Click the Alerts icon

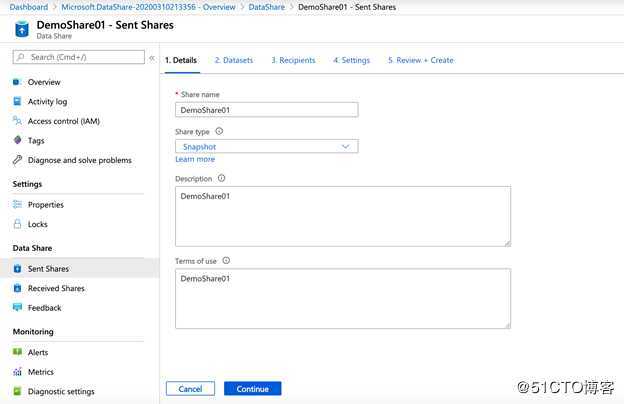pyautogui.click(x=17, y=352)
